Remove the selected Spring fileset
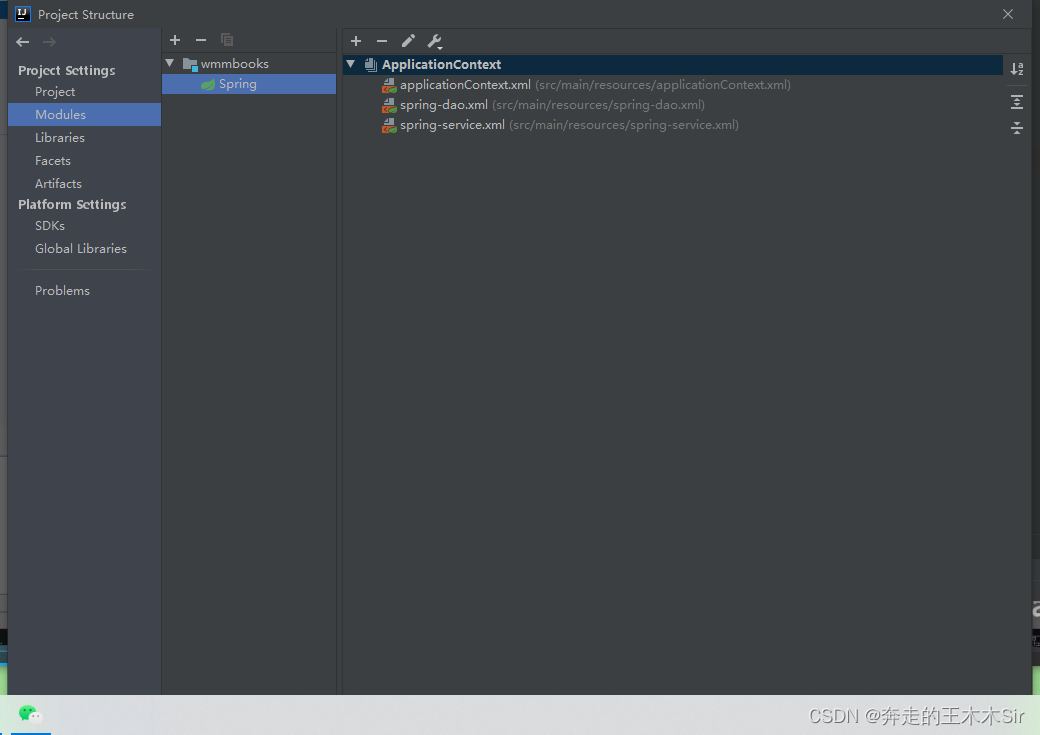The width and height of the screenshot is (1040, 735). (382, 41)
